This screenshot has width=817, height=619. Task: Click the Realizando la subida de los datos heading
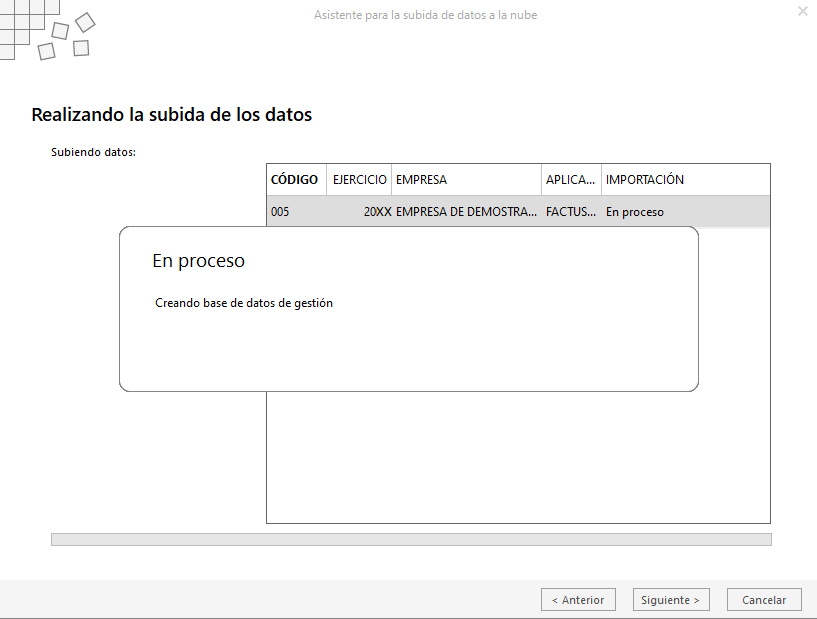tap(171, 115)
